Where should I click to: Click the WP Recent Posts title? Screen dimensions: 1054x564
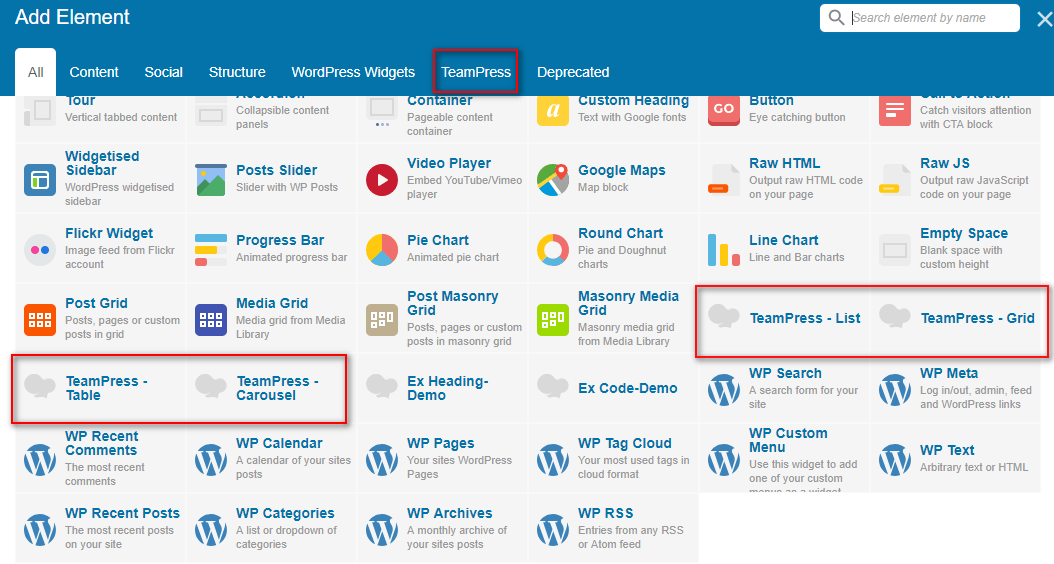point(122,513)
